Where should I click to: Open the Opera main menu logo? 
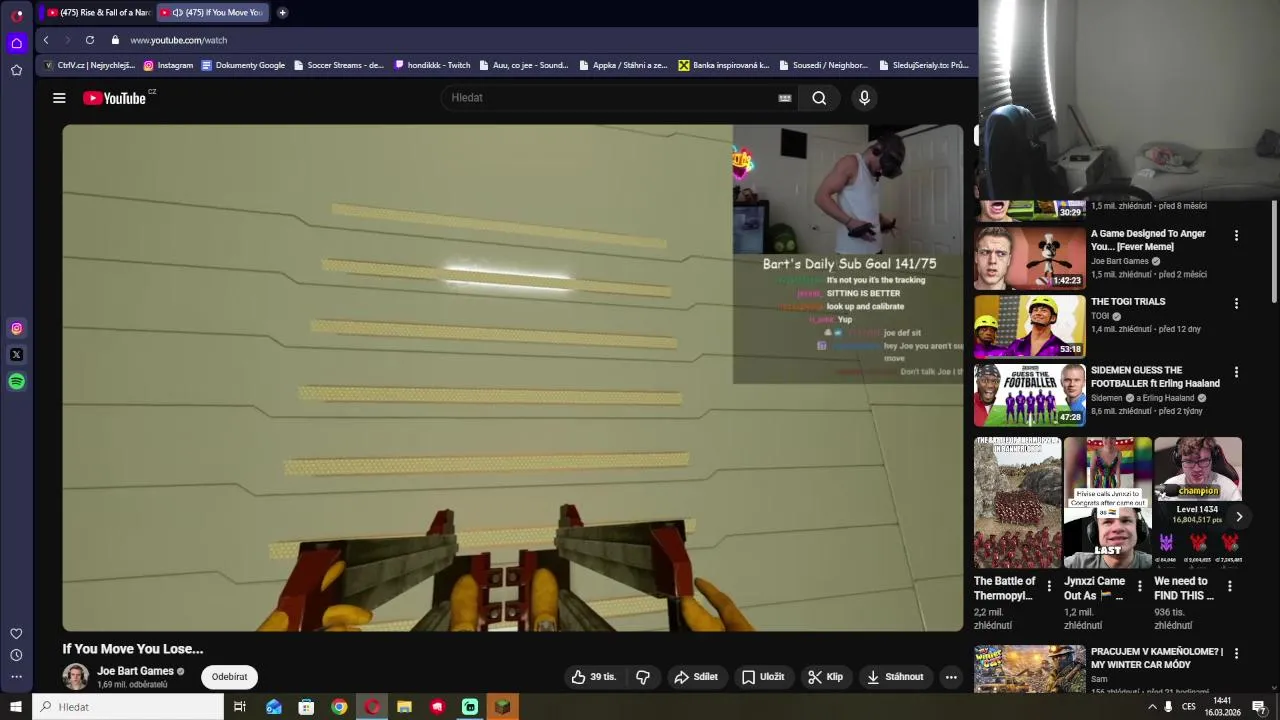click(x=17, y=15)
